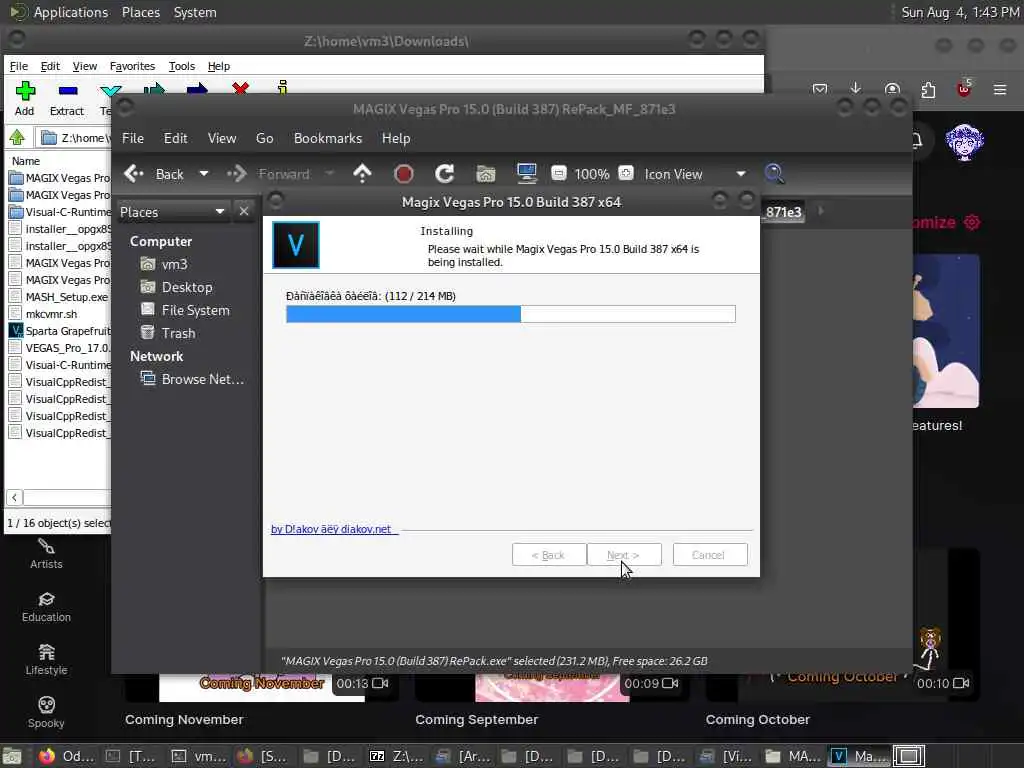This screenshot has width=1024, height=768.
Task: Open the Icon View mode dropdown
Action: tap(695, 174)
